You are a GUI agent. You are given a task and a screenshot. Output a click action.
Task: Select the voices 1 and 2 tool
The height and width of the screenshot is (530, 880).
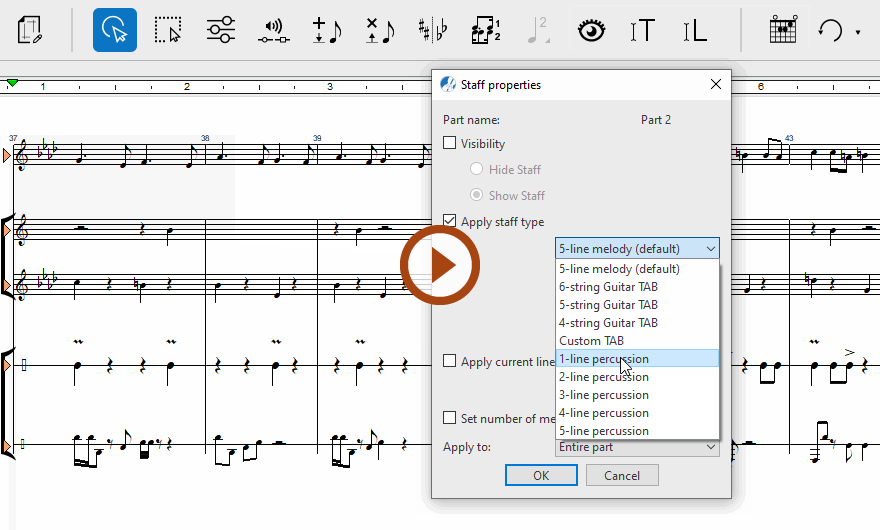[486, 30]
